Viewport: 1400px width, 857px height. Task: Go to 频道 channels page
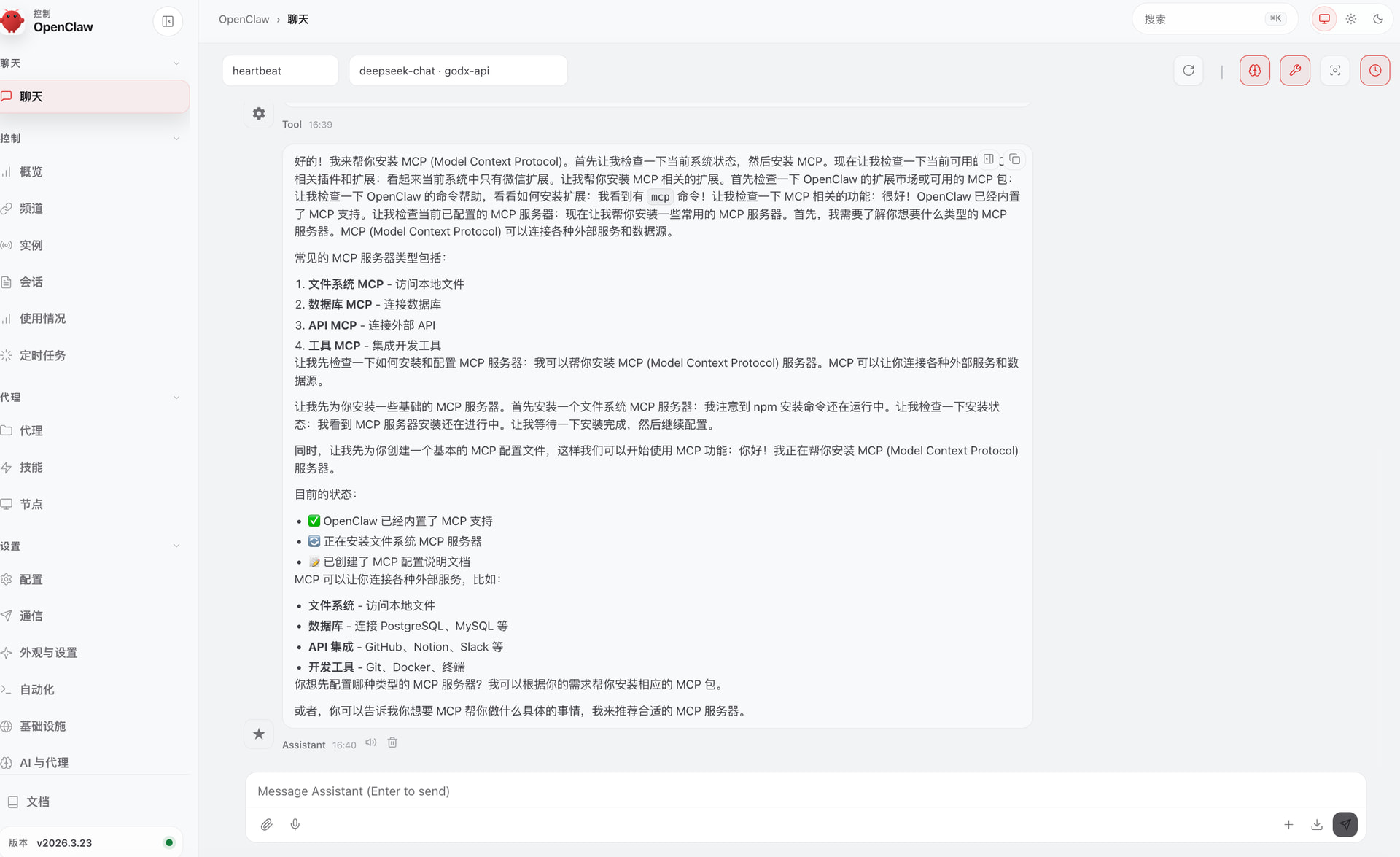pos(95,209)
